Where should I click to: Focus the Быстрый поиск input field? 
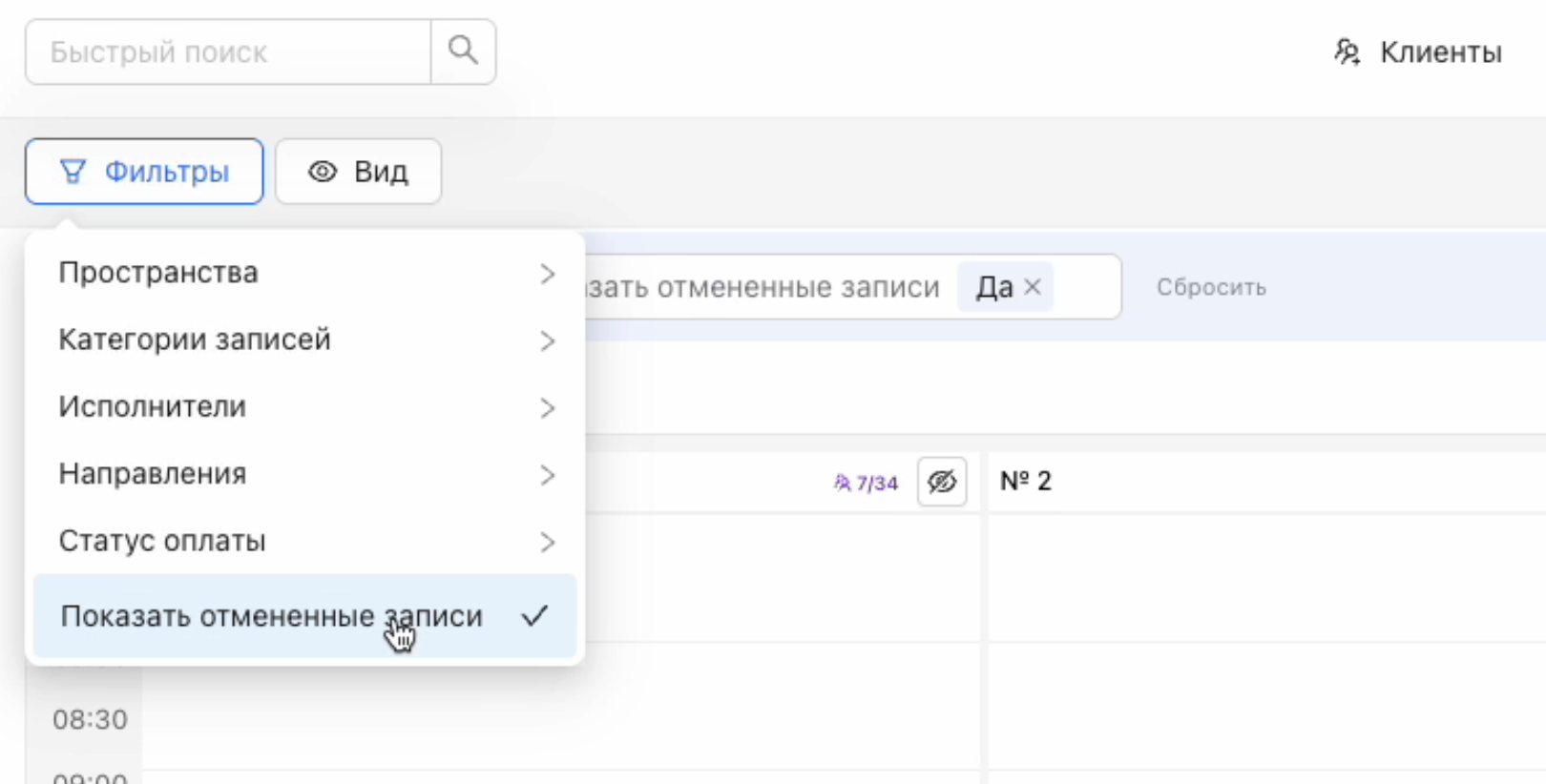[227, 52]
